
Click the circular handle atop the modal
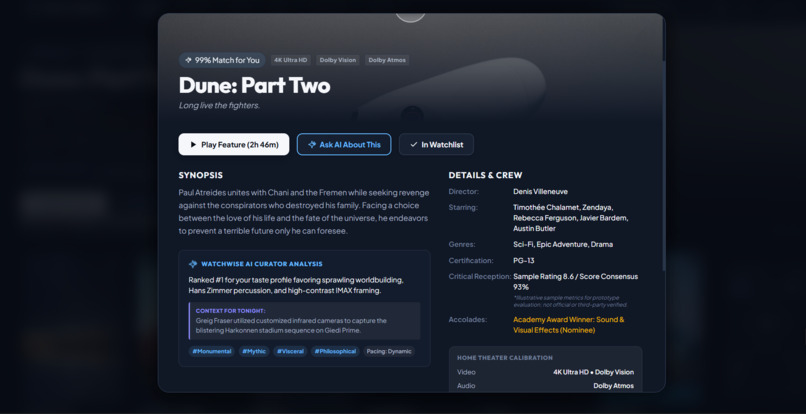click(410, 16)
